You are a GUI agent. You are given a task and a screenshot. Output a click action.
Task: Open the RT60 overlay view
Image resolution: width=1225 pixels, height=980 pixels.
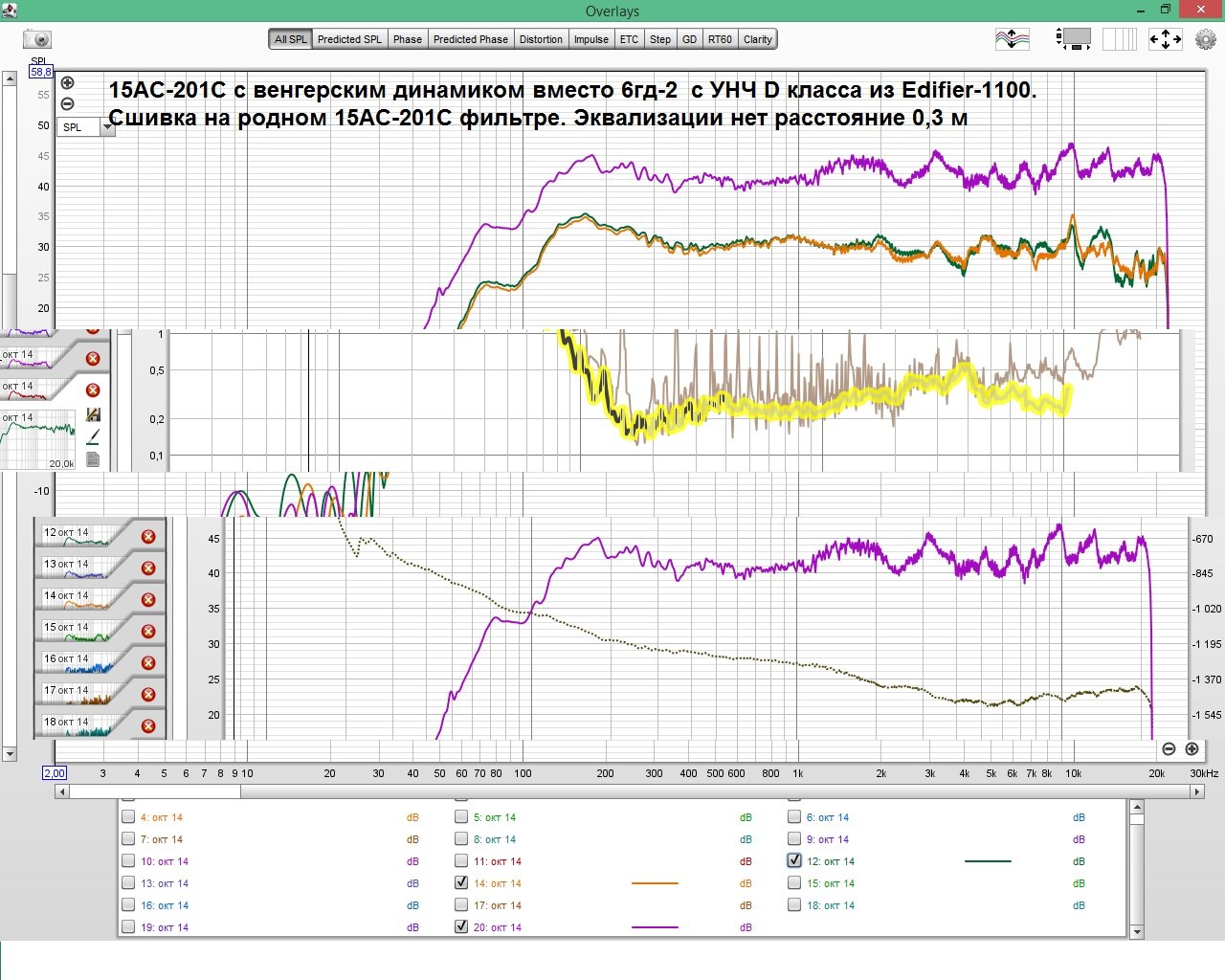pyautogui.click(x=720, y=39)
